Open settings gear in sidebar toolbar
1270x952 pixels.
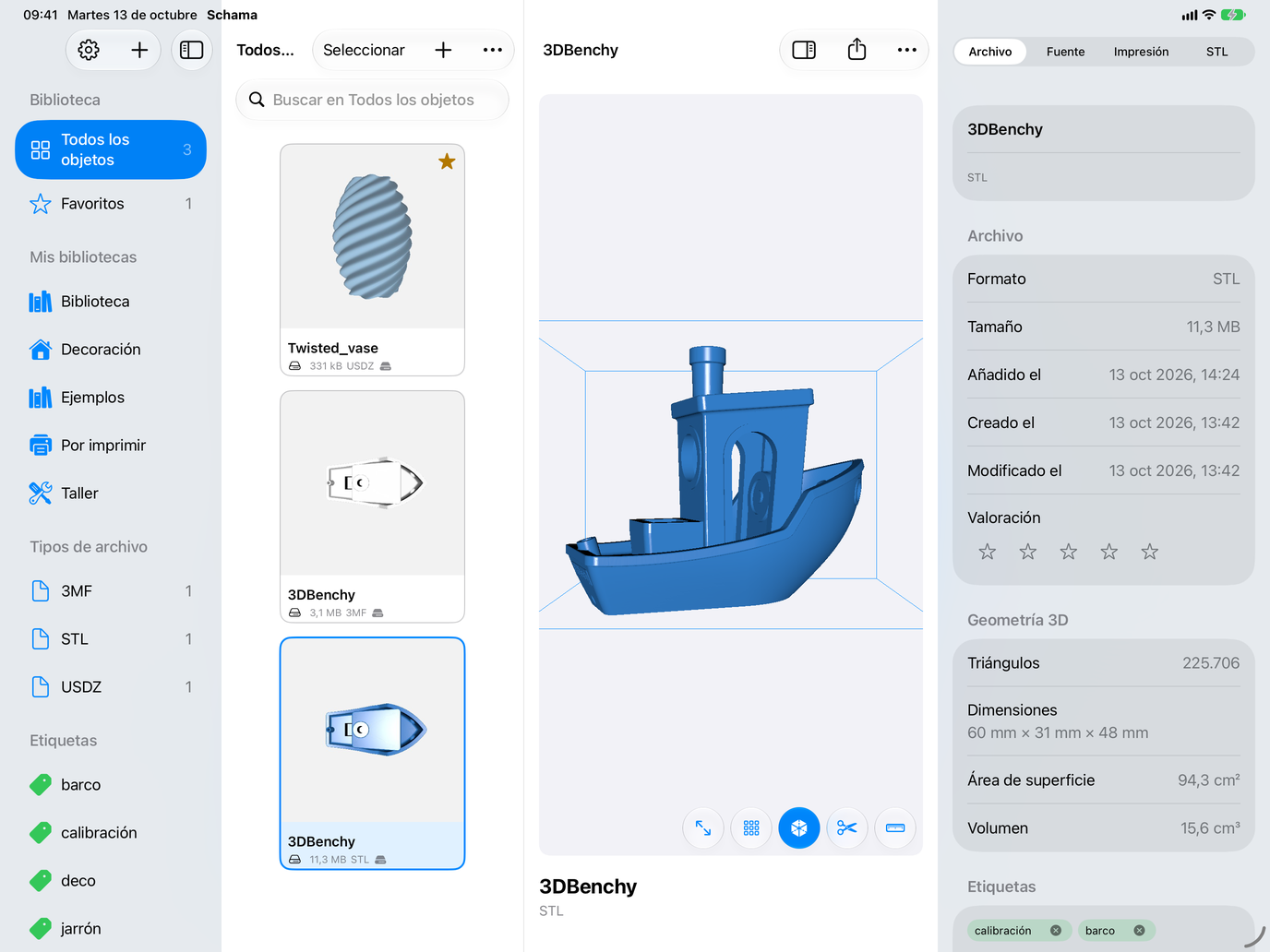point(89,50)
